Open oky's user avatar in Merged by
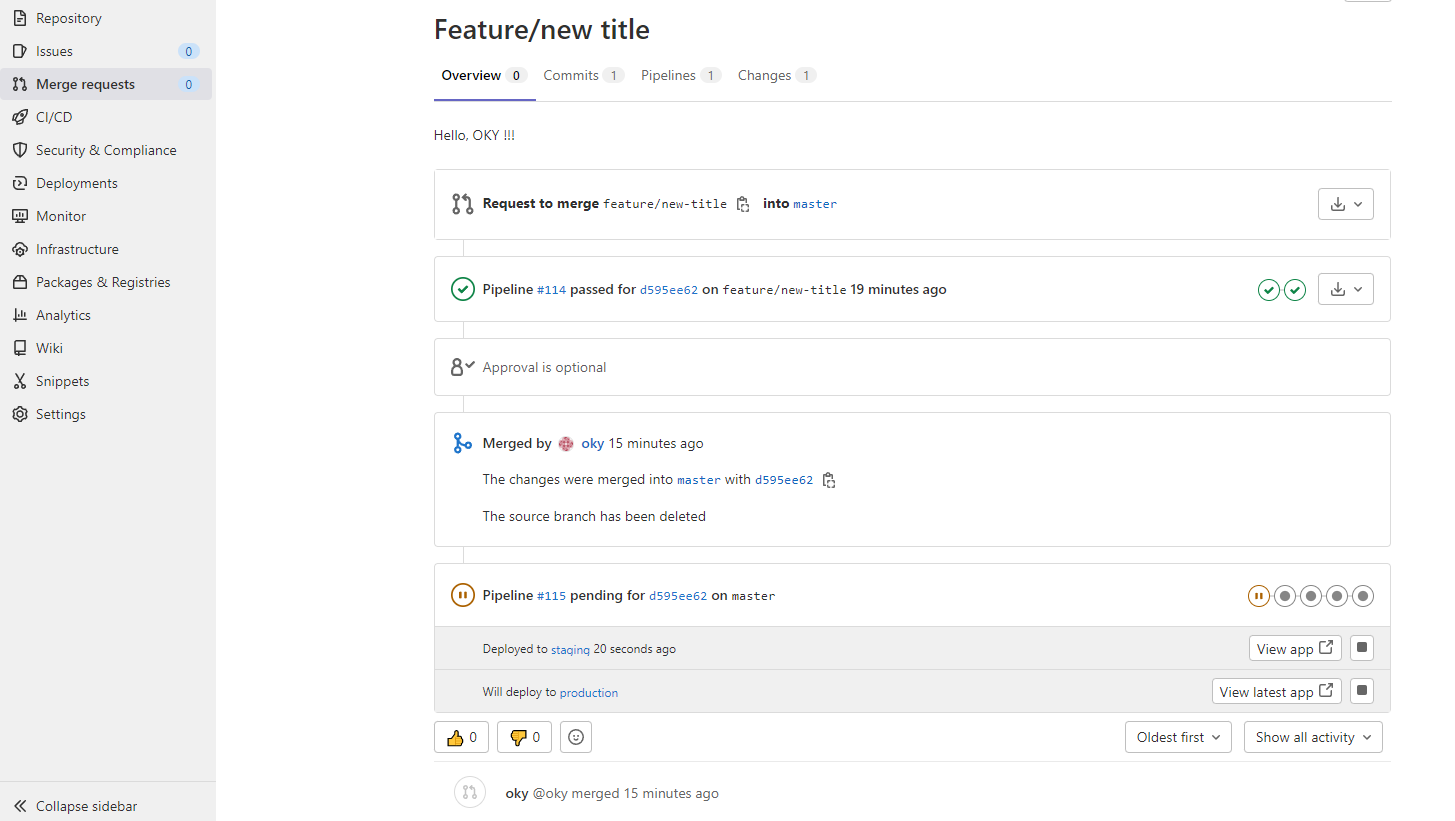 coord(566,444)
